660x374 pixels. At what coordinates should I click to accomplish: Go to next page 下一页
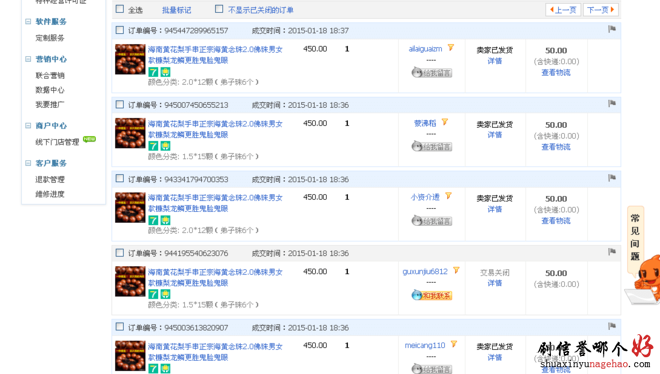tap(601, 9)
